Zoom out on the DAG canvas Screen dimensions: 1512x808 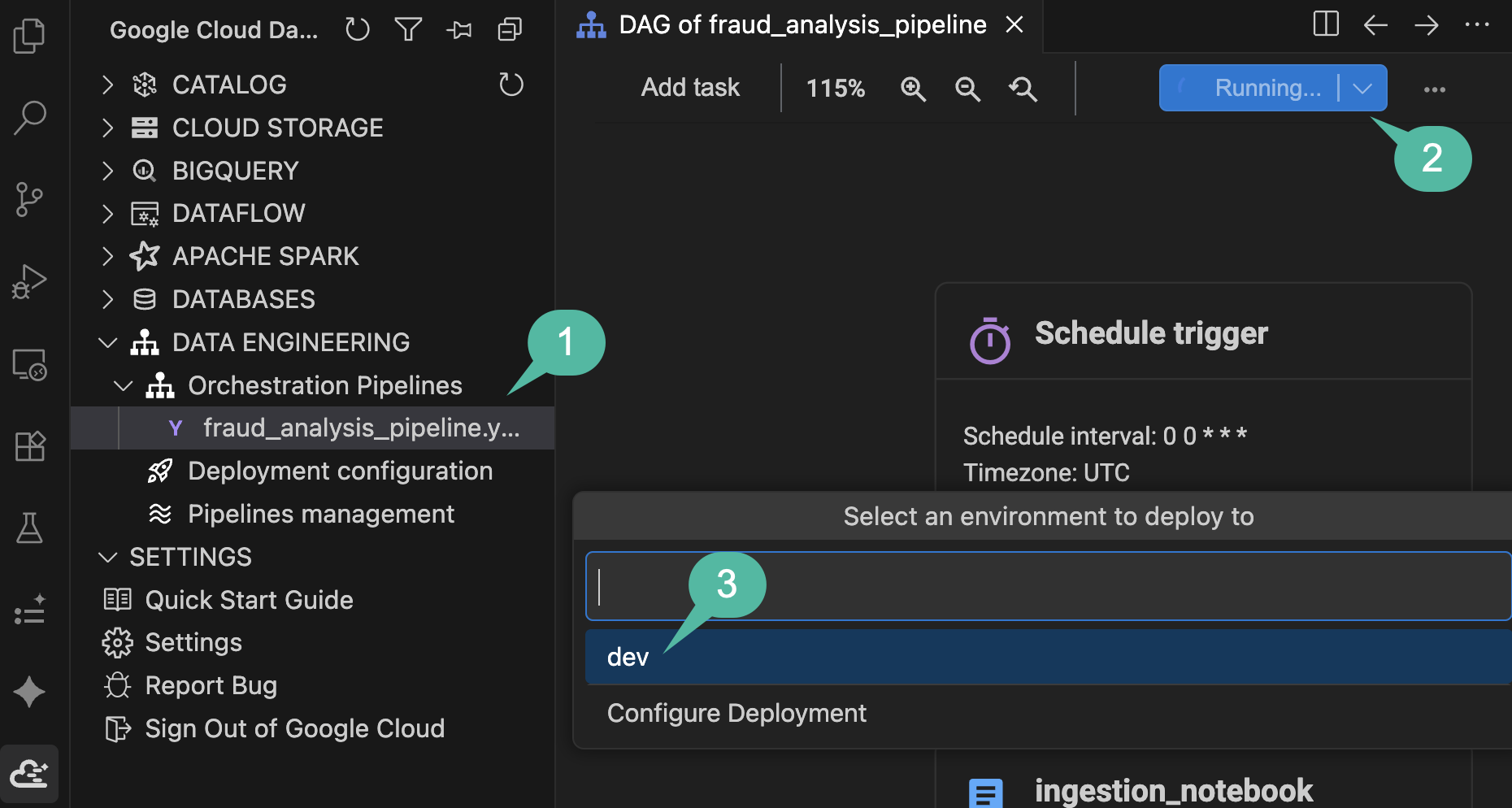pos(967,89)
